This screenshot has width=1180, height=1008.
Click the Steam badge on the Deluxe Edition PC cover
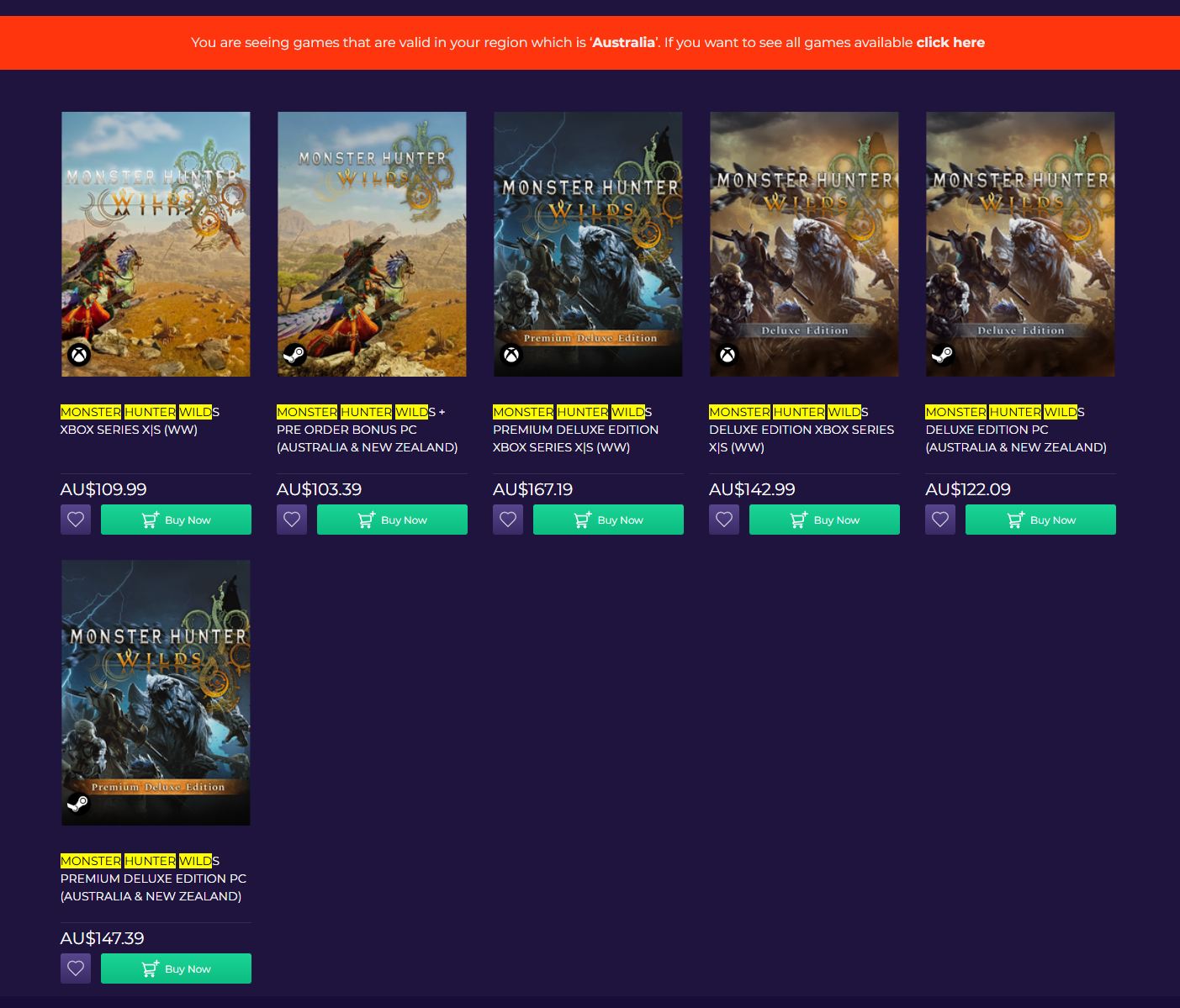click(943, 355)
